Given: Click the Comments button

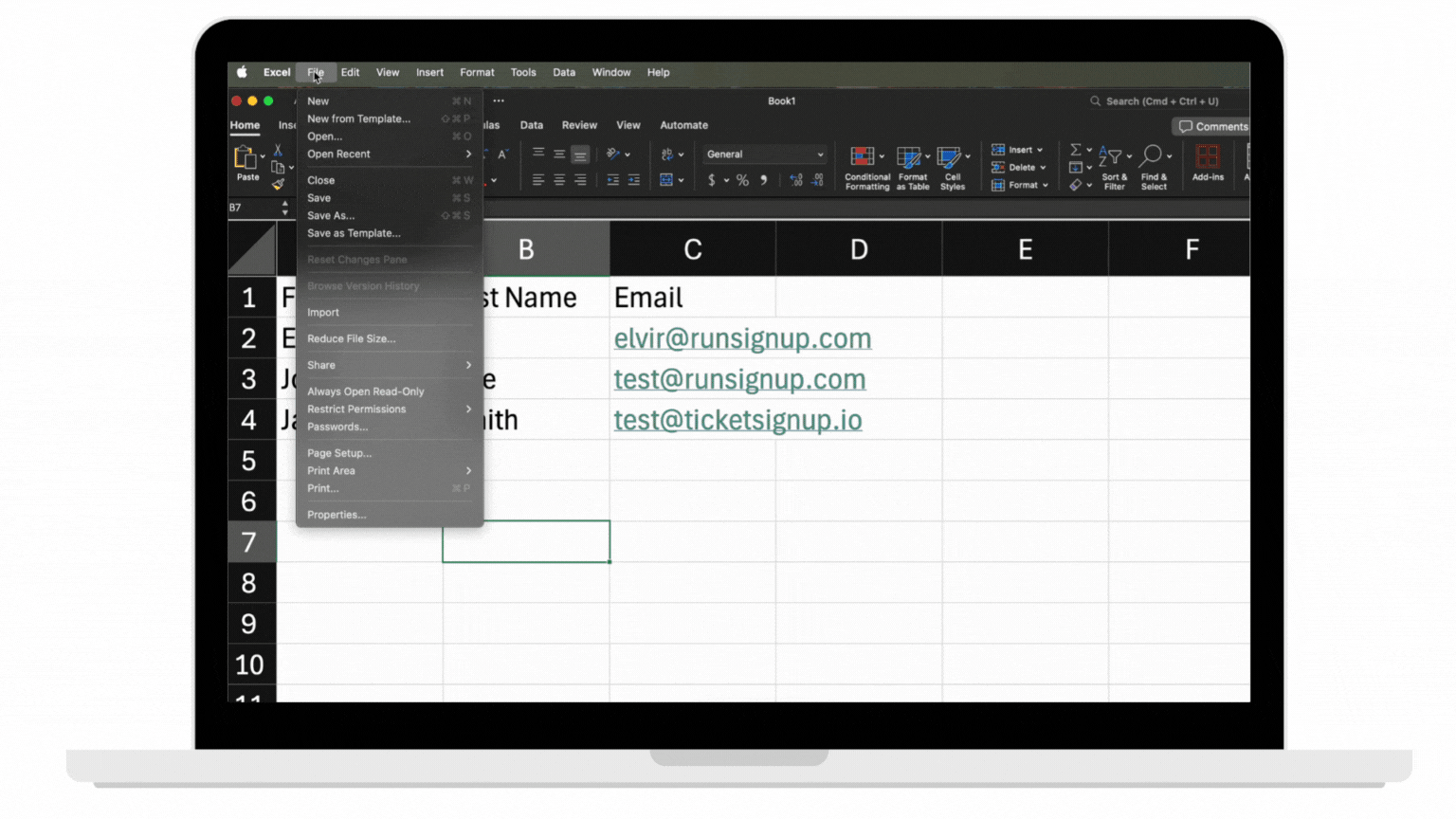Looking at the screenshot, I should pyautogui.click(x=1212, y=126).
